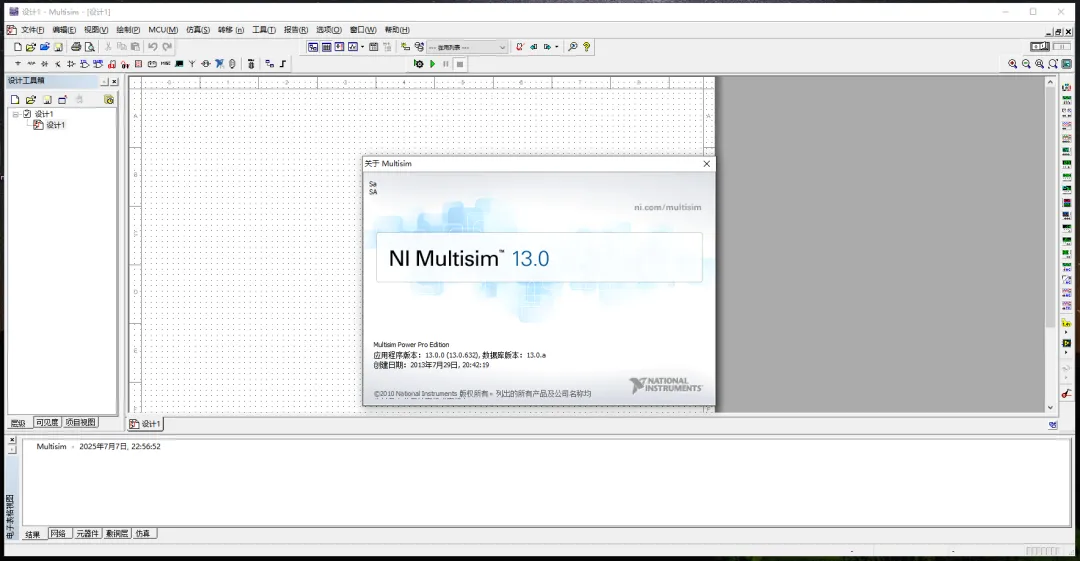Place a basic resistor component

coord(31,63)
